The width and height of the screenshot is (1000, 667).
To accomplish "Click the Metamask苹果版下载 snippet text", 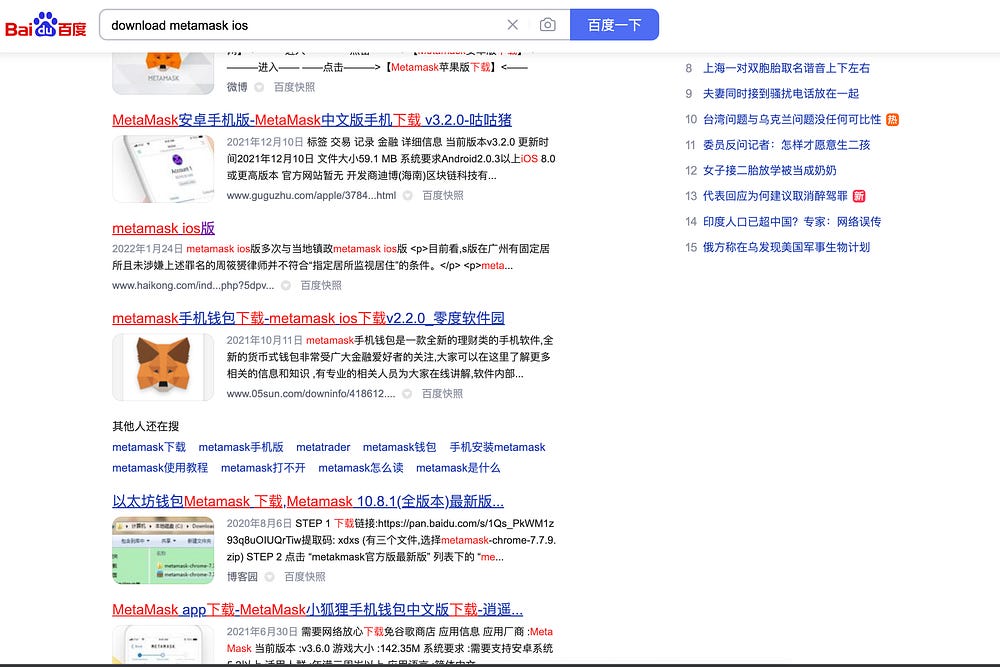I will coord(441,67).
